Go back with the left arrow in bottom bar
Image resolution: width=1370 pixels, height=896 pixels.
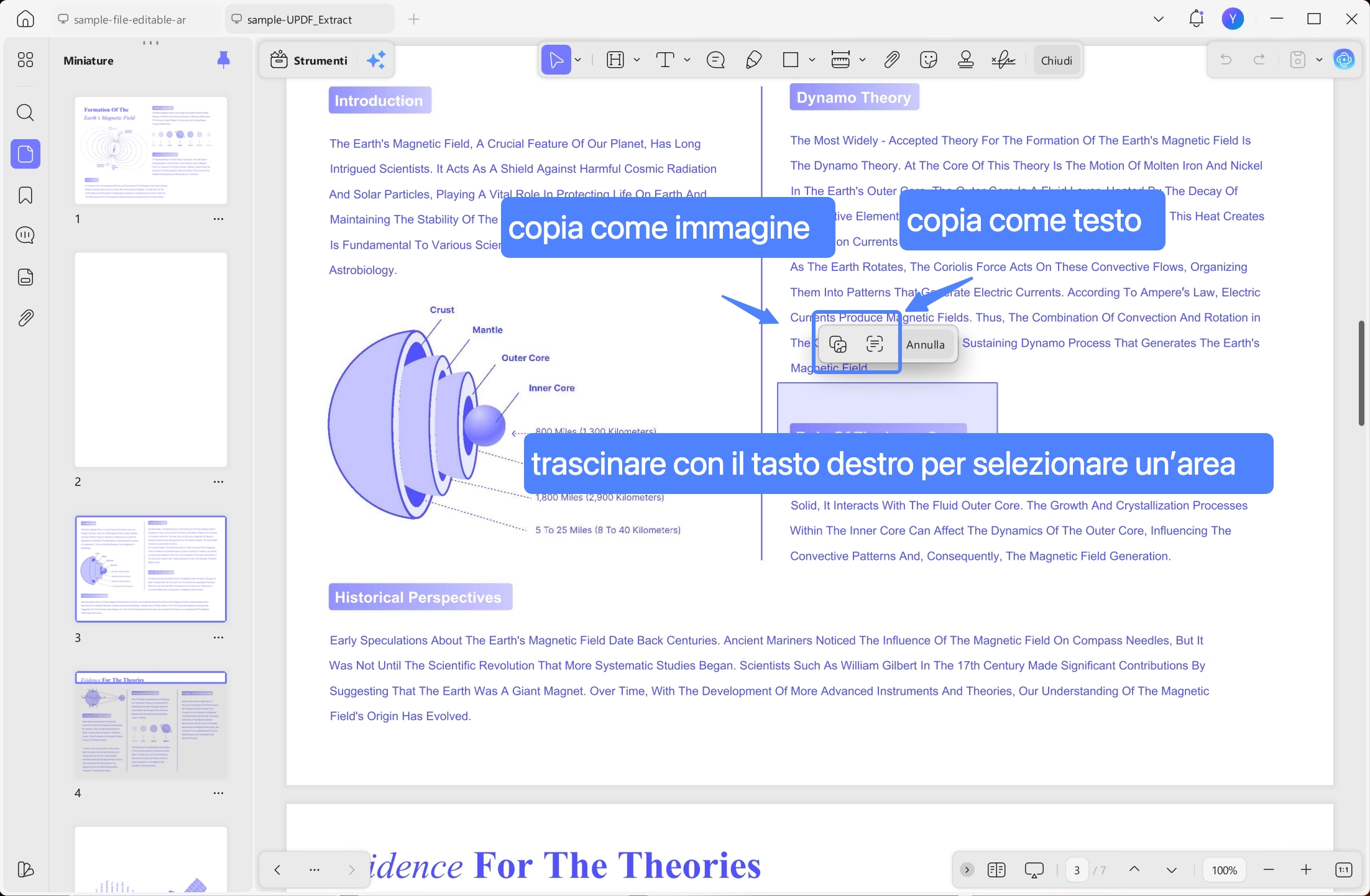(x=277, y=869)
